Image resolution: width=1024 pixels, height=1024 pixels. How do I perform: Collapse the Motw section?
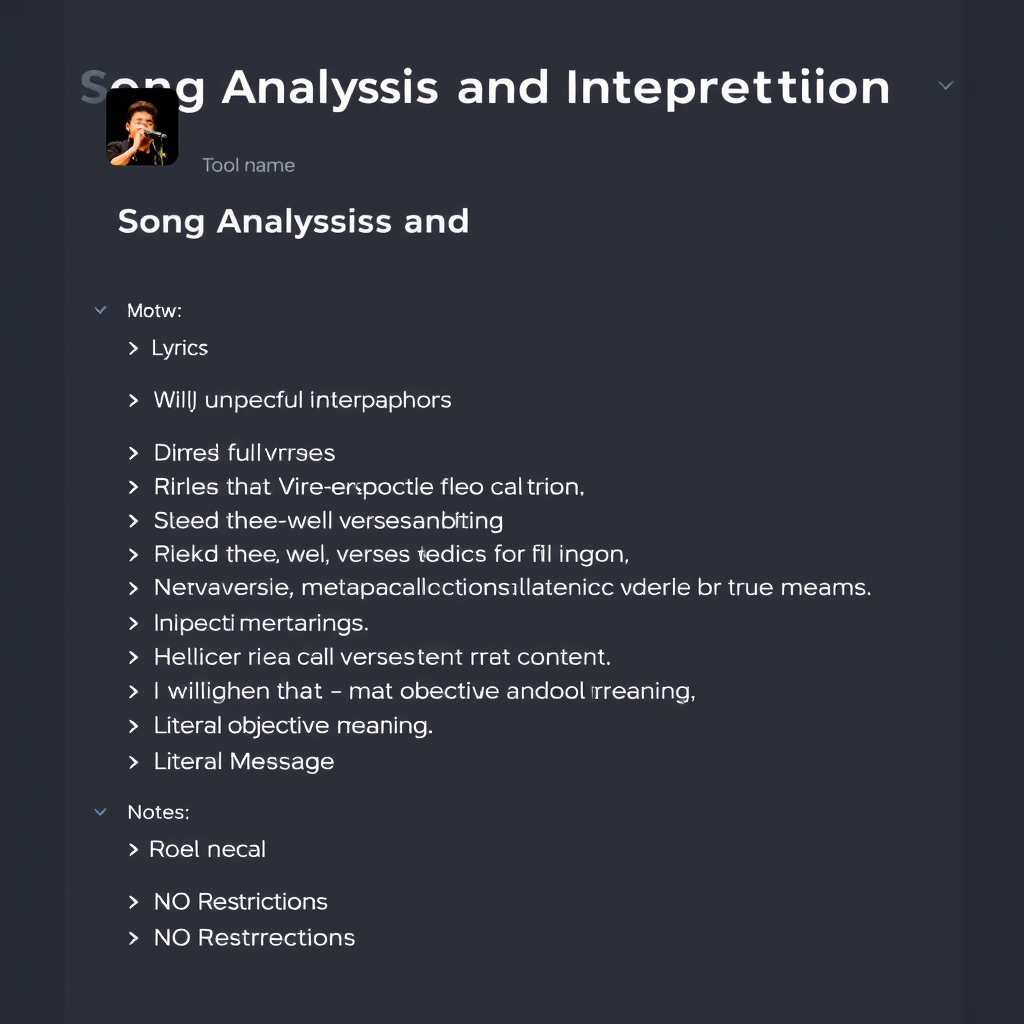point(99,310)
